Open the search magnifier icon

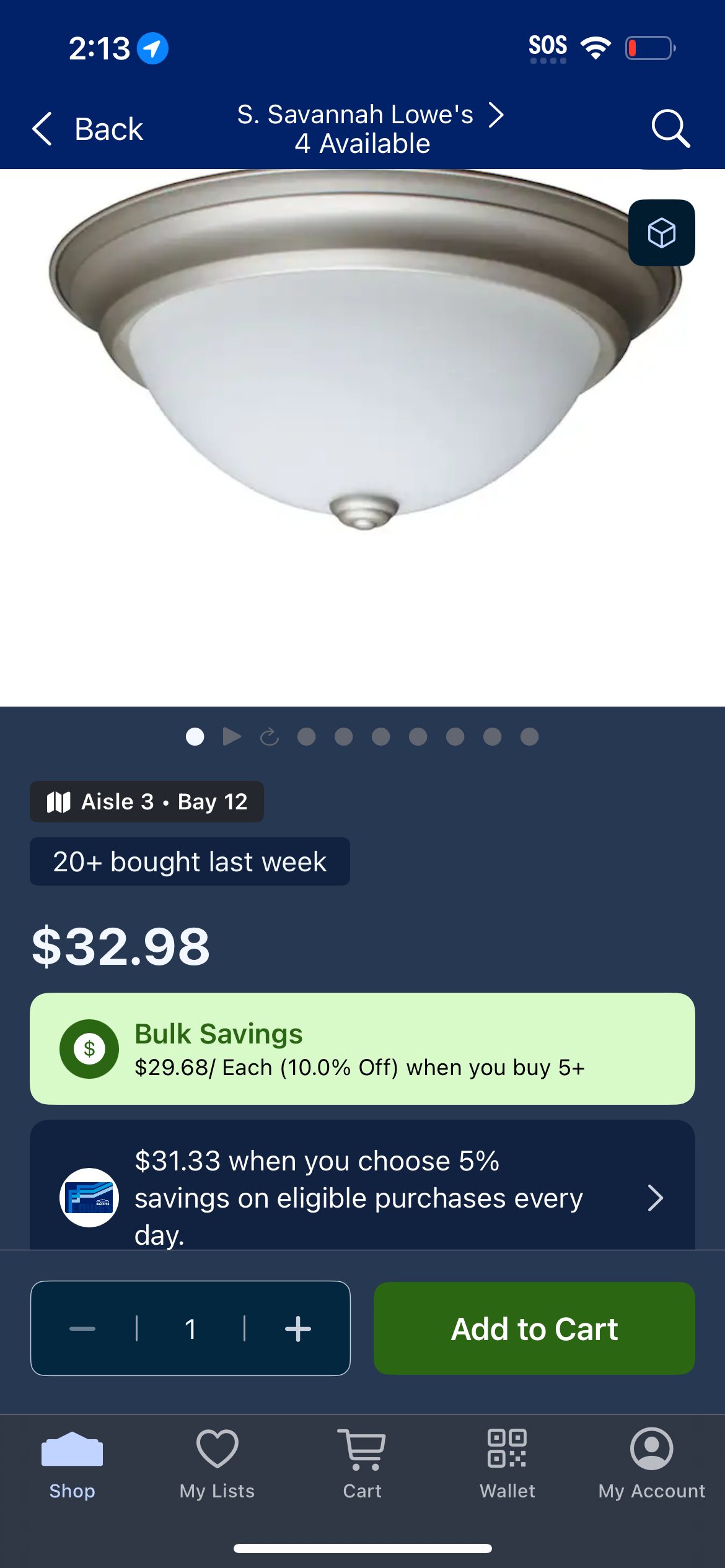tap(670, 128)
